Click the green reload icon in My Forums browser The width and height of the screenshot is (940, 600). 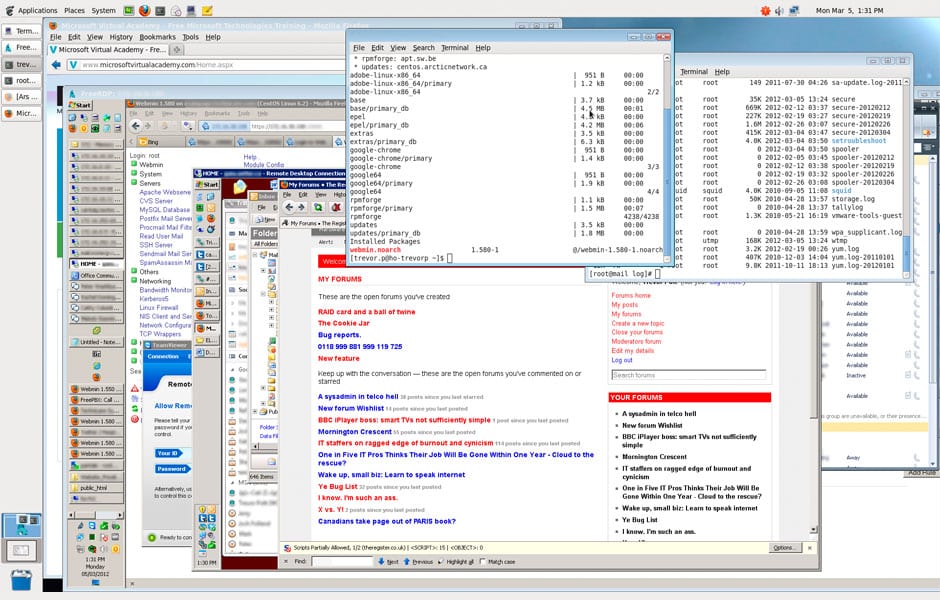(x=318, y=207)
